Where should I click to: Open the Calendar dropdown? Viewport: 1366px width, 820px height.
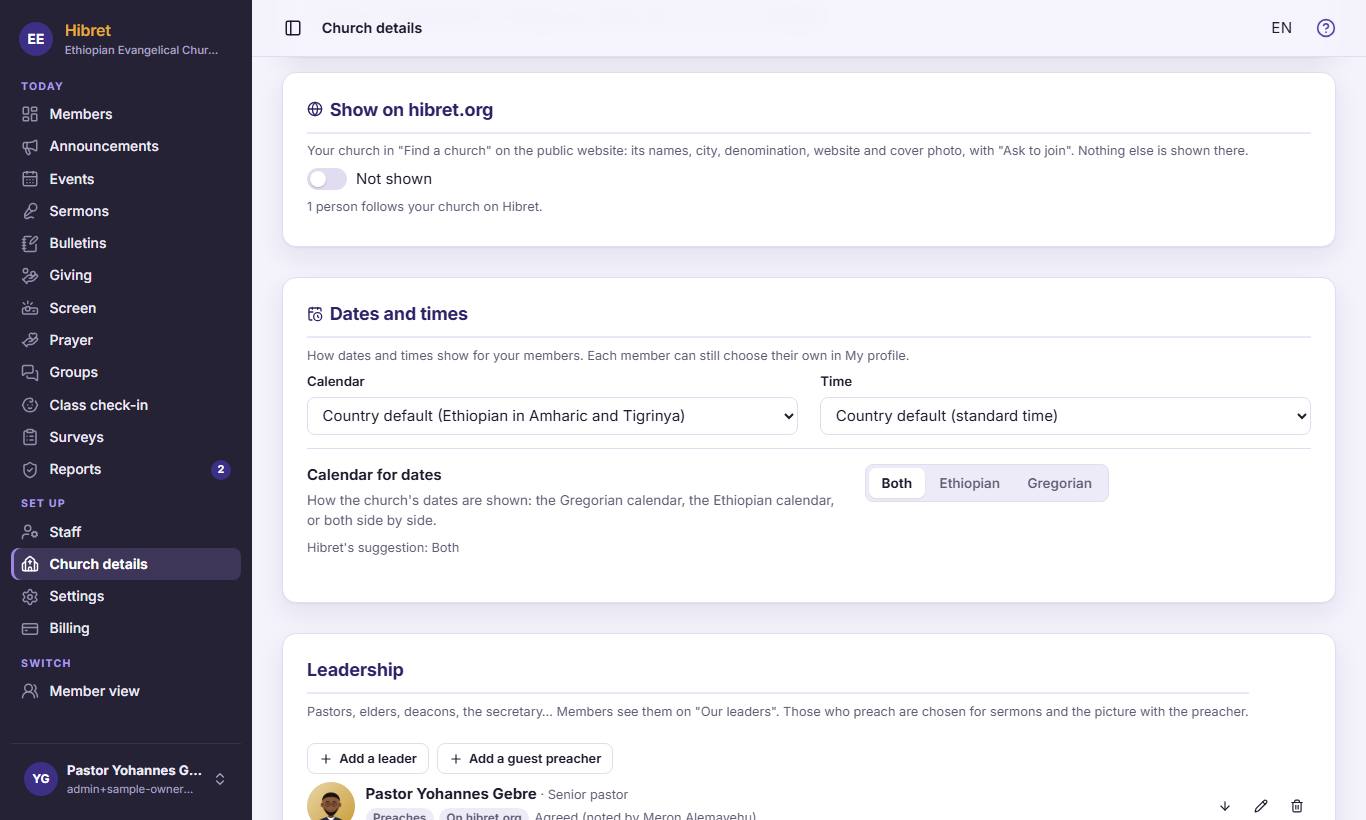tap(552, 416)
